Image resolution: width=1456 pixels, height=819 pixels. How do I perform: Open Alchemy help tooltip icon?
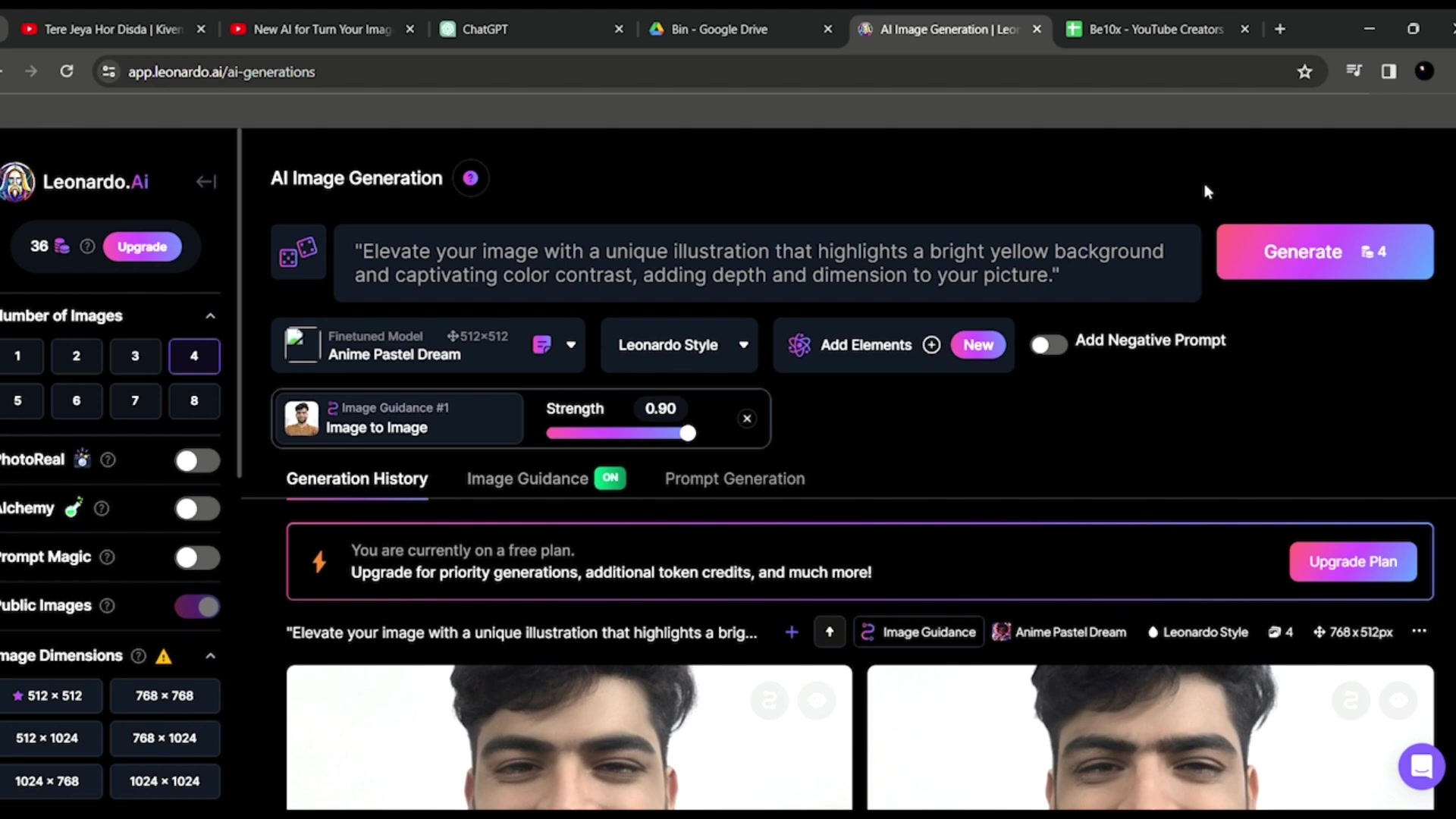[101, 508]
